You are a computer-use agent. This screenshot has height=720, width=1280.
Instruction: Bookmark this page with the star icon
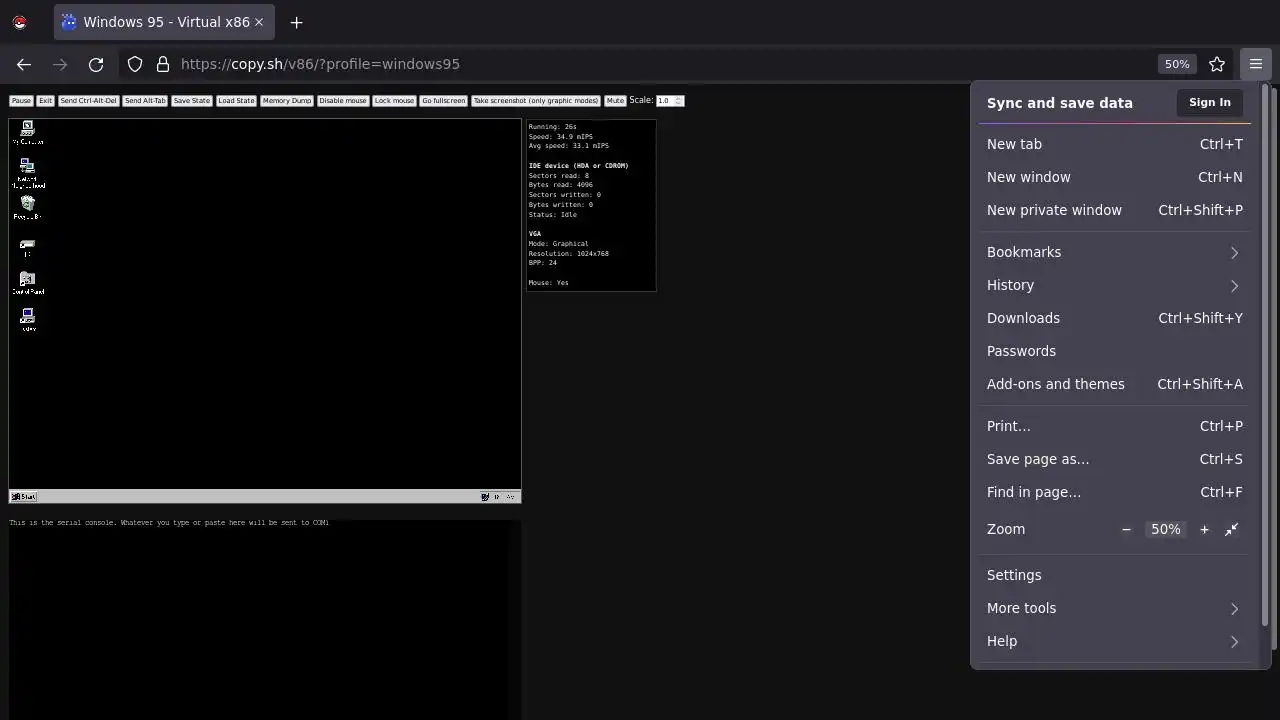1217,64
